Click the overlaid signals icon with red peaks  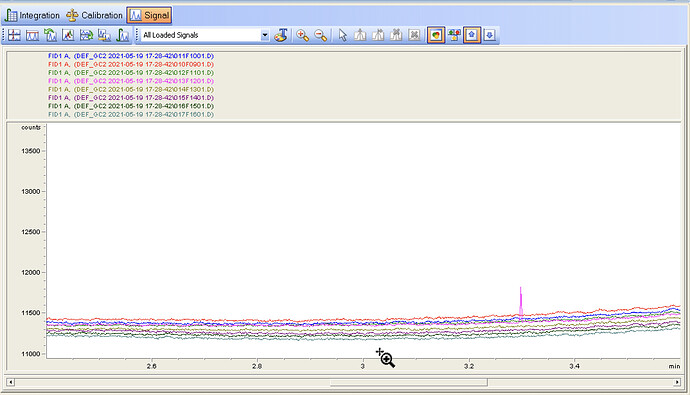pos(68,35)
